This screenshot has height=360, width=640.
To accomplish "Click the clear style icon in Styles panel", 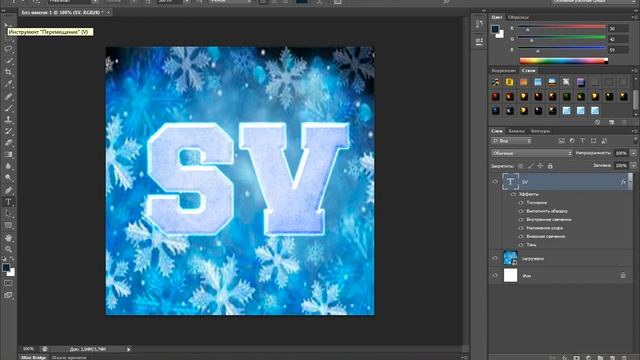I will [x=598, y=122].
